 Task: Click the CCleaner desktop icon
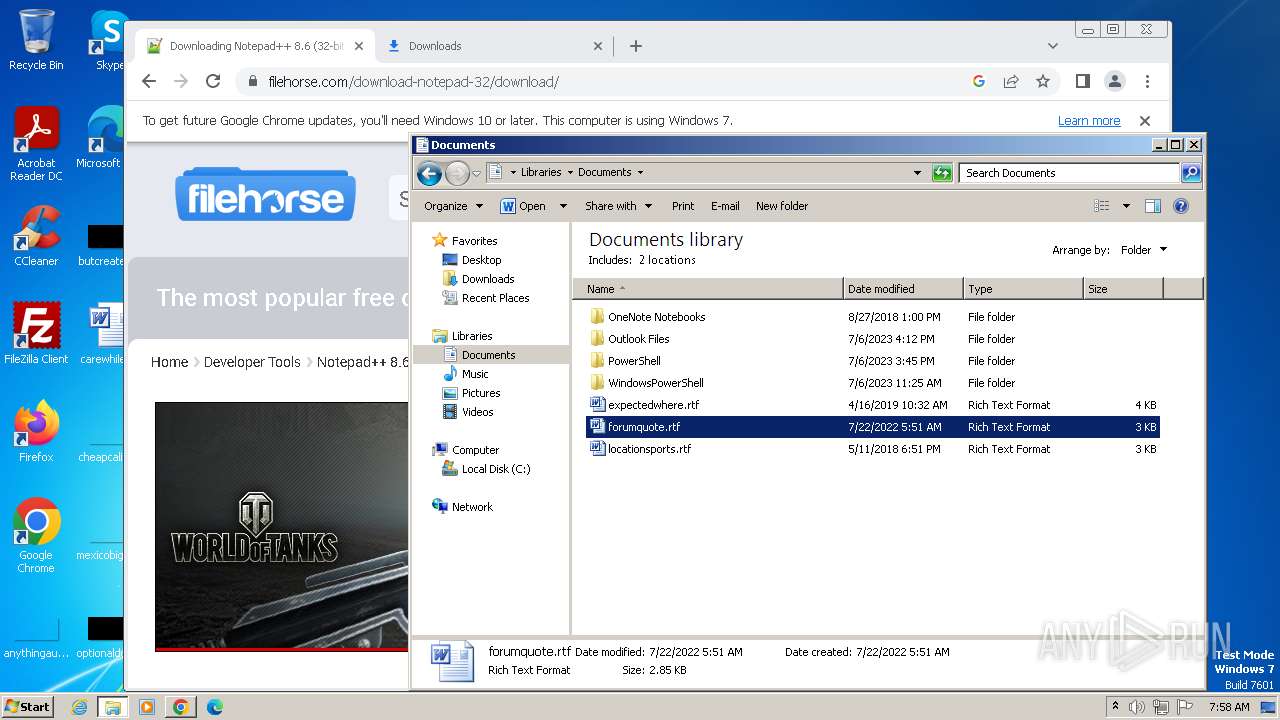click(x=36, y=236)
